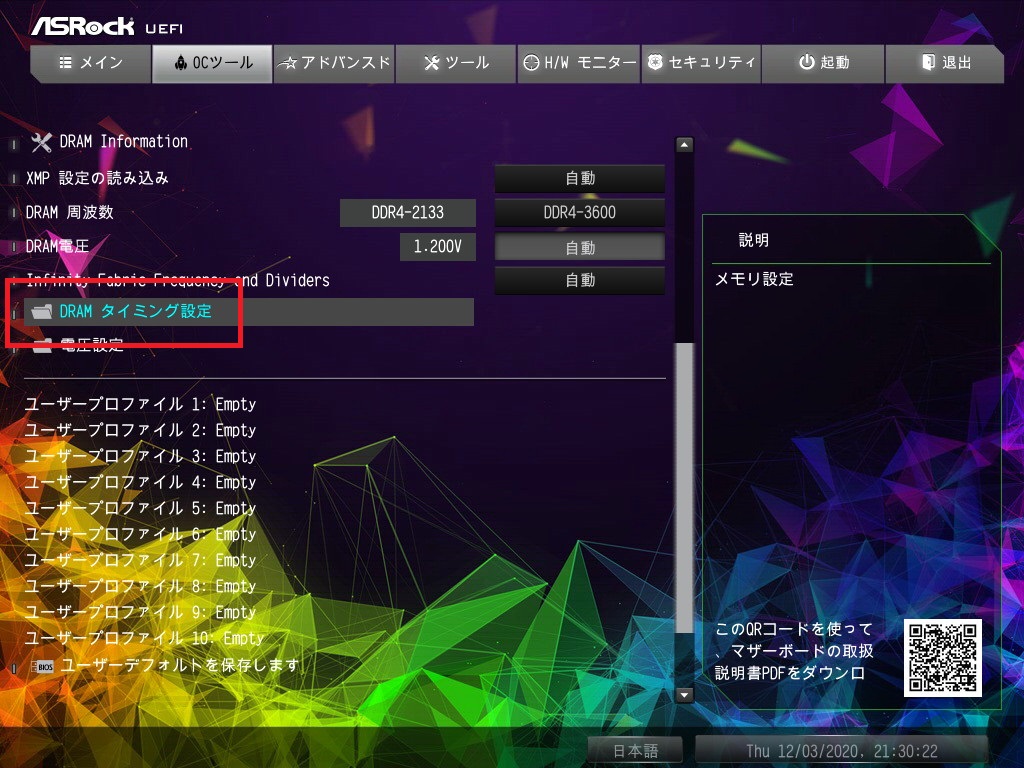
Task: Open the DRAM タイミング設定 submenu
Action: pos(249,312)
